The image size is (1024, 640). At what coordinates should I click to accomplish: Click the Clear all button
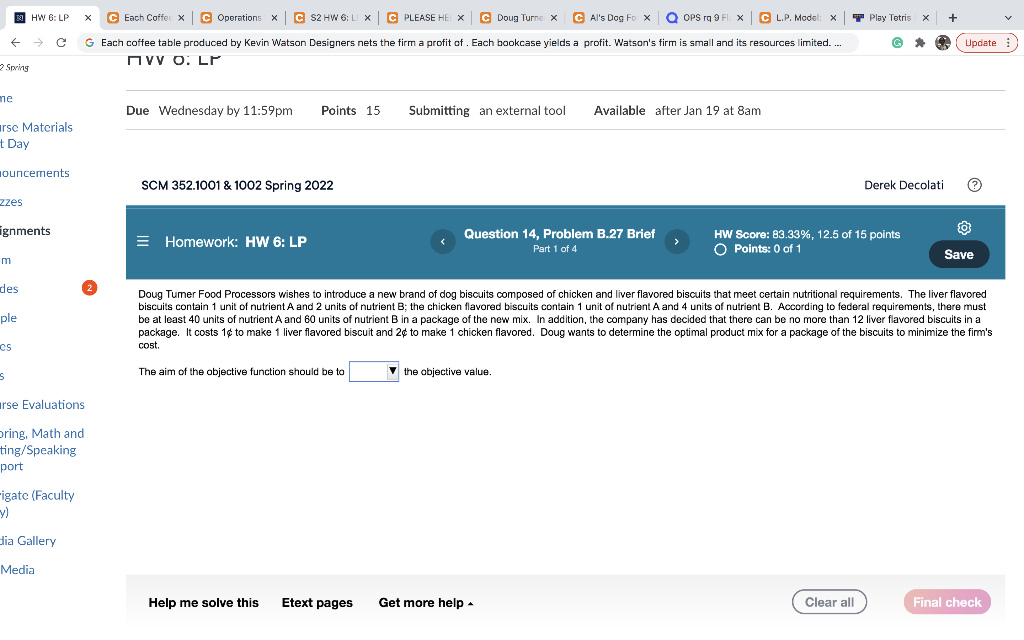coord(829,602)
